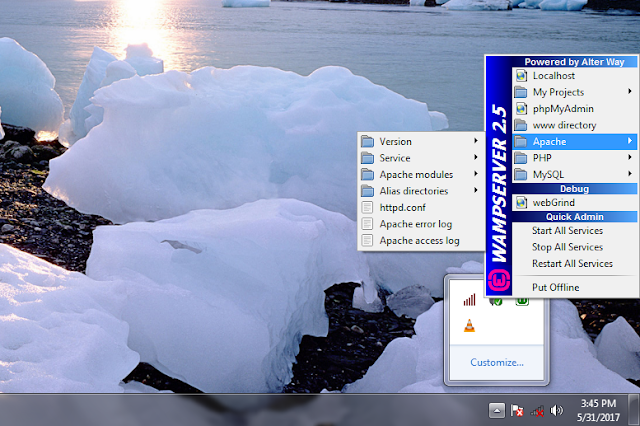Click the Service folder icon
Image resolution: width=640 pixels, height=426 pixels.
(x=367, y=158)
